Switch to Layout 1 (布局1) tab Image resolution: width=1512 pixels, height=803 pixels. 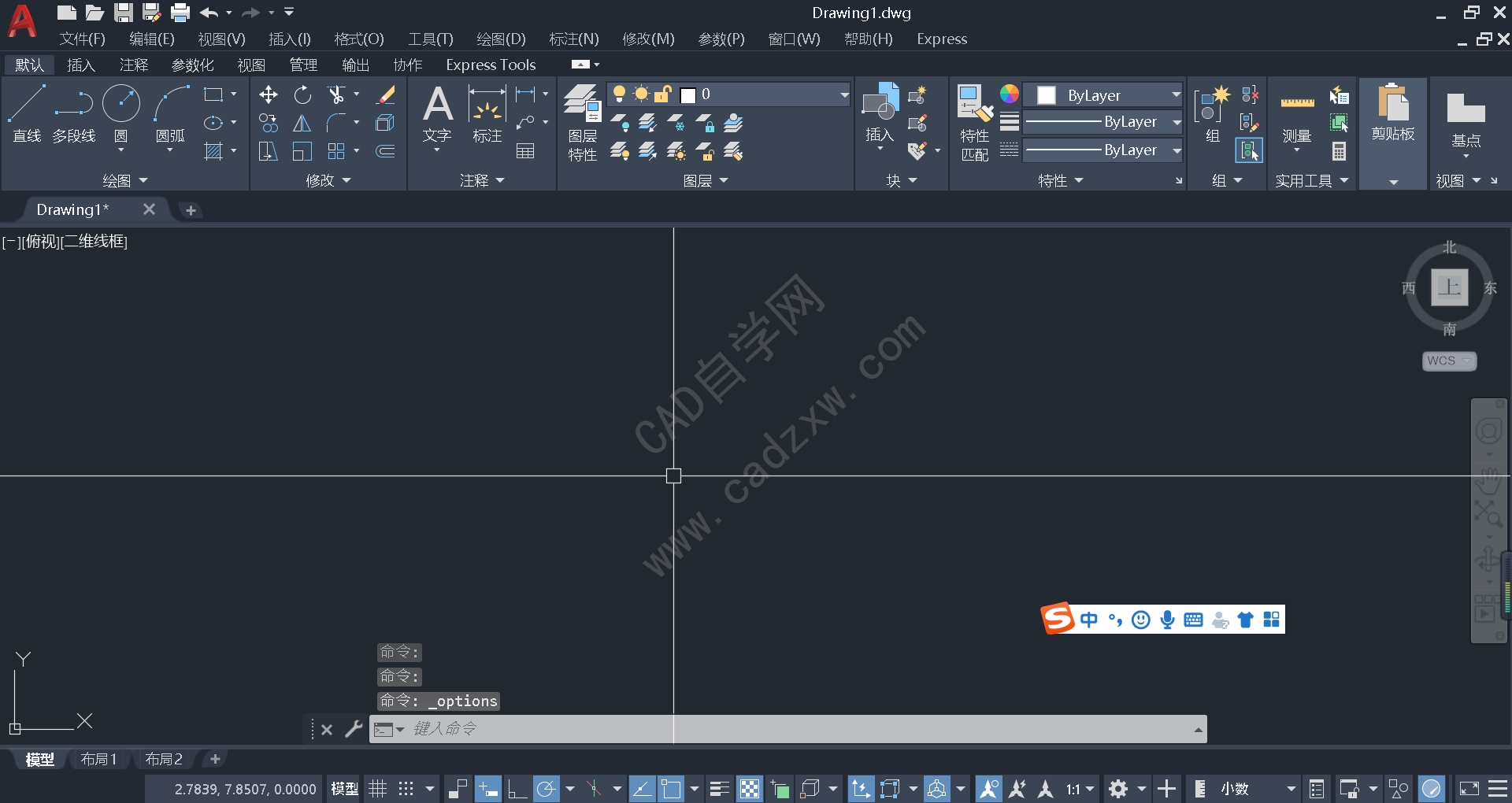click(98, 759)
